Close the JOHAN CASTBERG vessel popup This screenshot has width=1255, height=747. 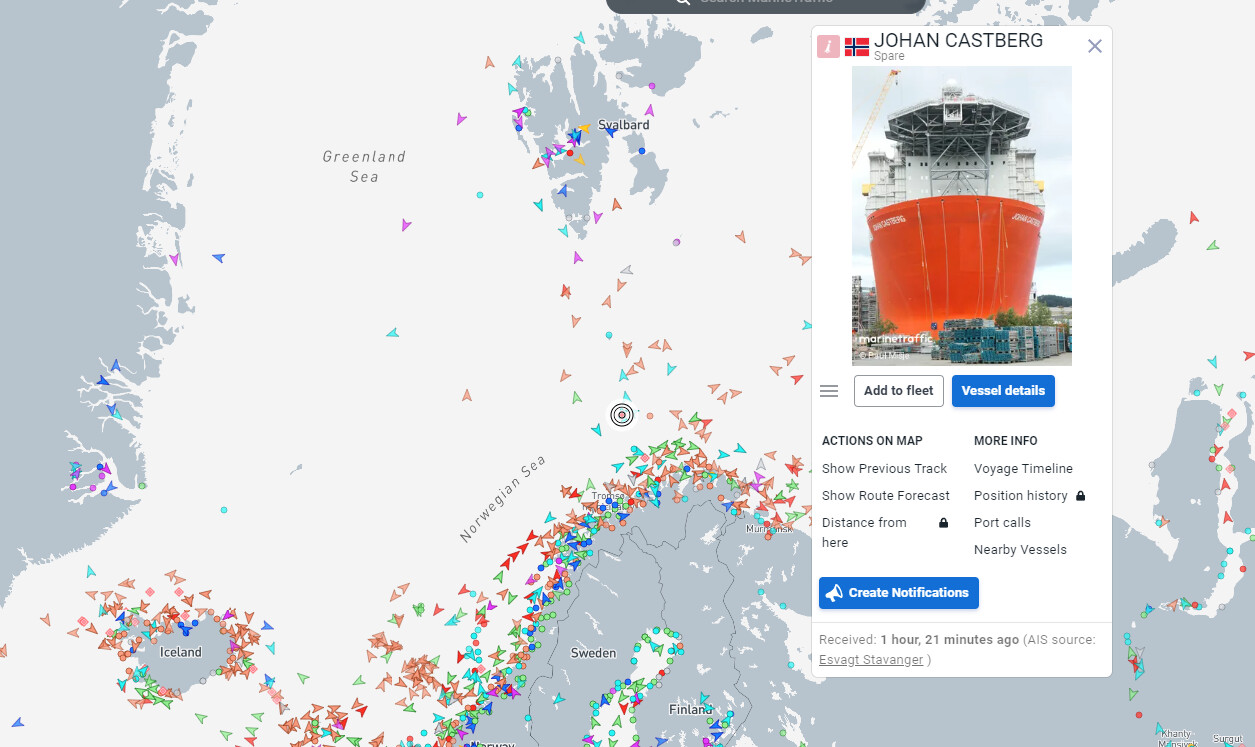coord(1095,46)
